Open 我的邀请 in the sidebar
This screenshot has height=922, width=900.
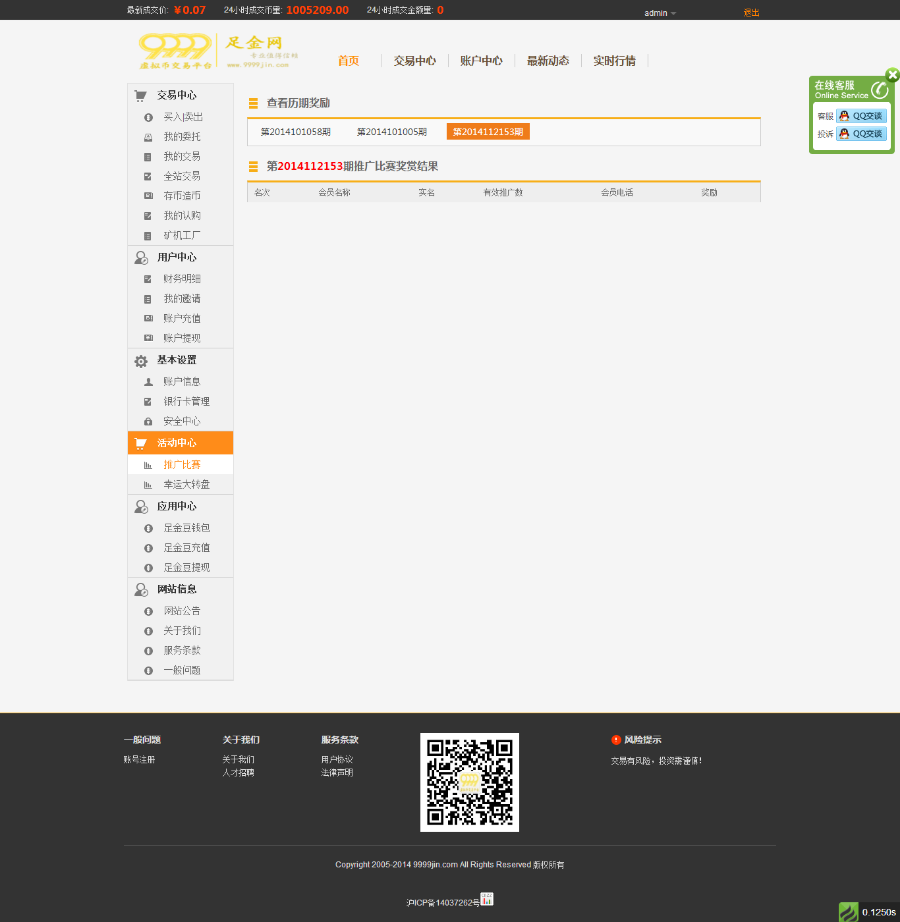pos(182,299)
